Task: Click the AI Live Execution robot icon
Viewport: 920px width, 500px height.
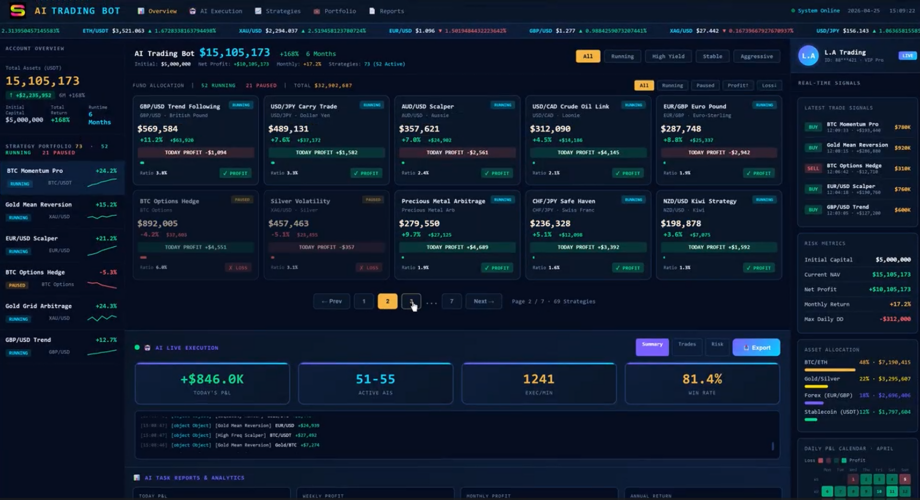Action: click(147, 348)
